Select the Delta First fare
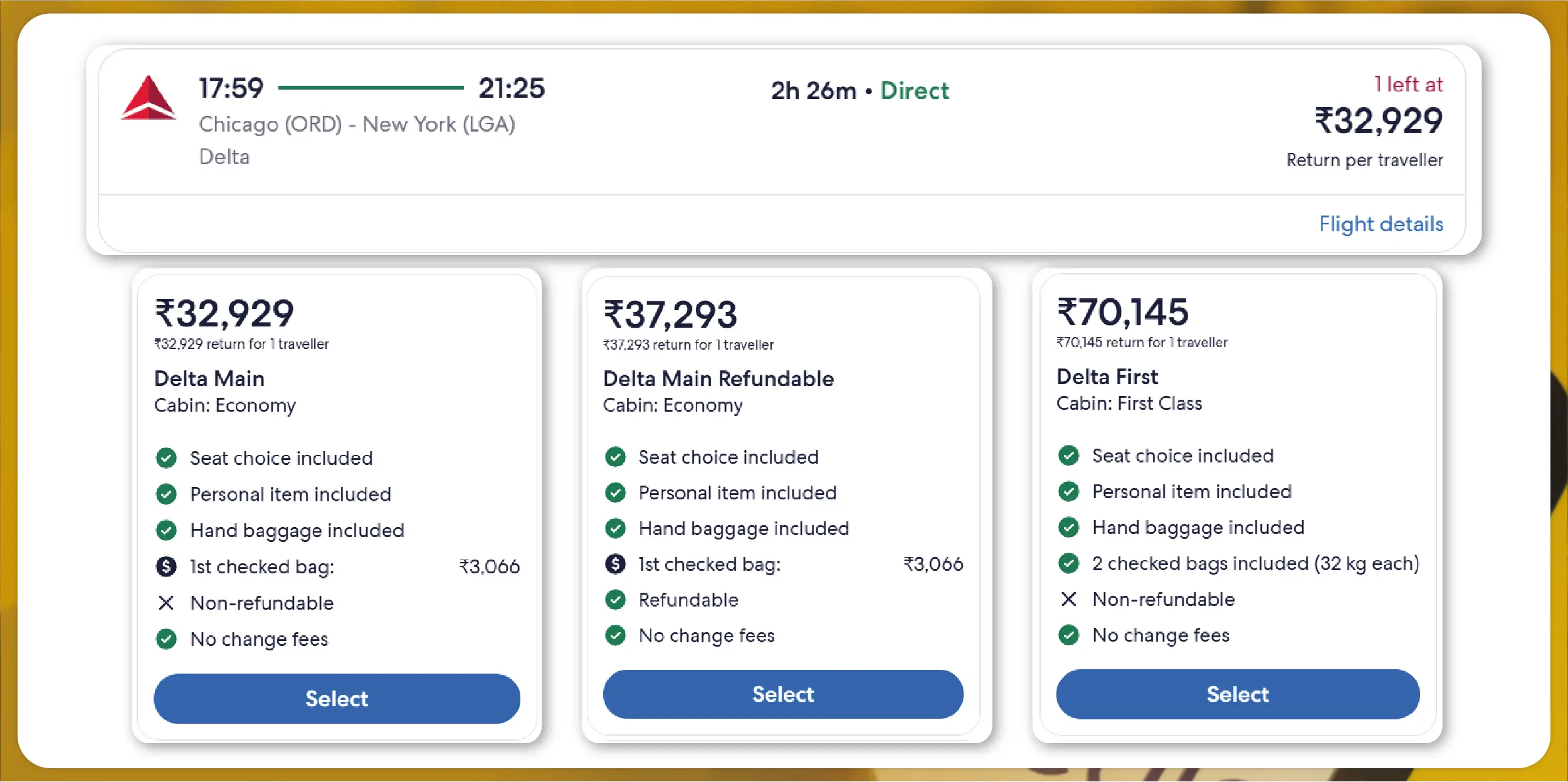 [1237, 694]
